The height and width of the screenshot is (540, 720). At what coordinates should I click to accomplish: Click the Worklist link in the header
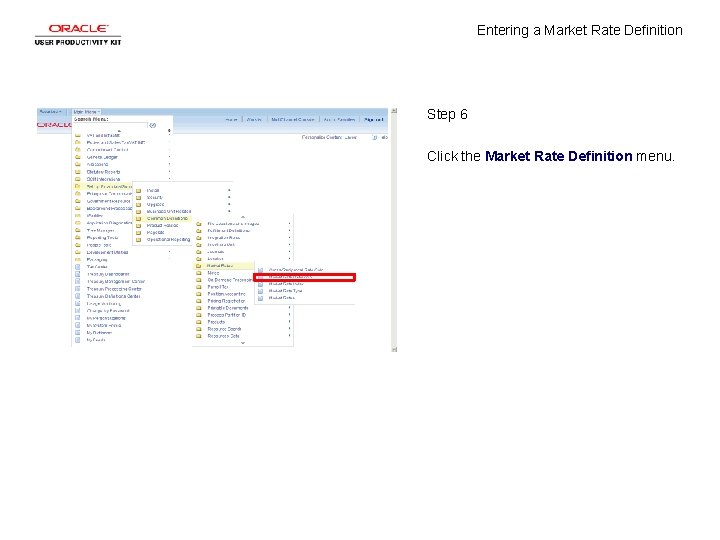click(254, 119)
